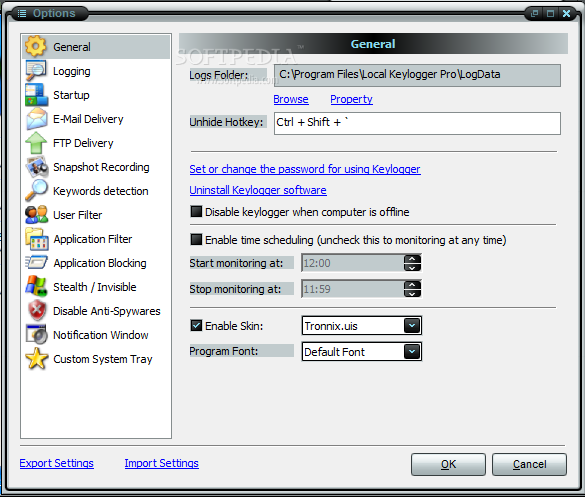
Task: Click the Cancel button
Action: click(529, 464)
